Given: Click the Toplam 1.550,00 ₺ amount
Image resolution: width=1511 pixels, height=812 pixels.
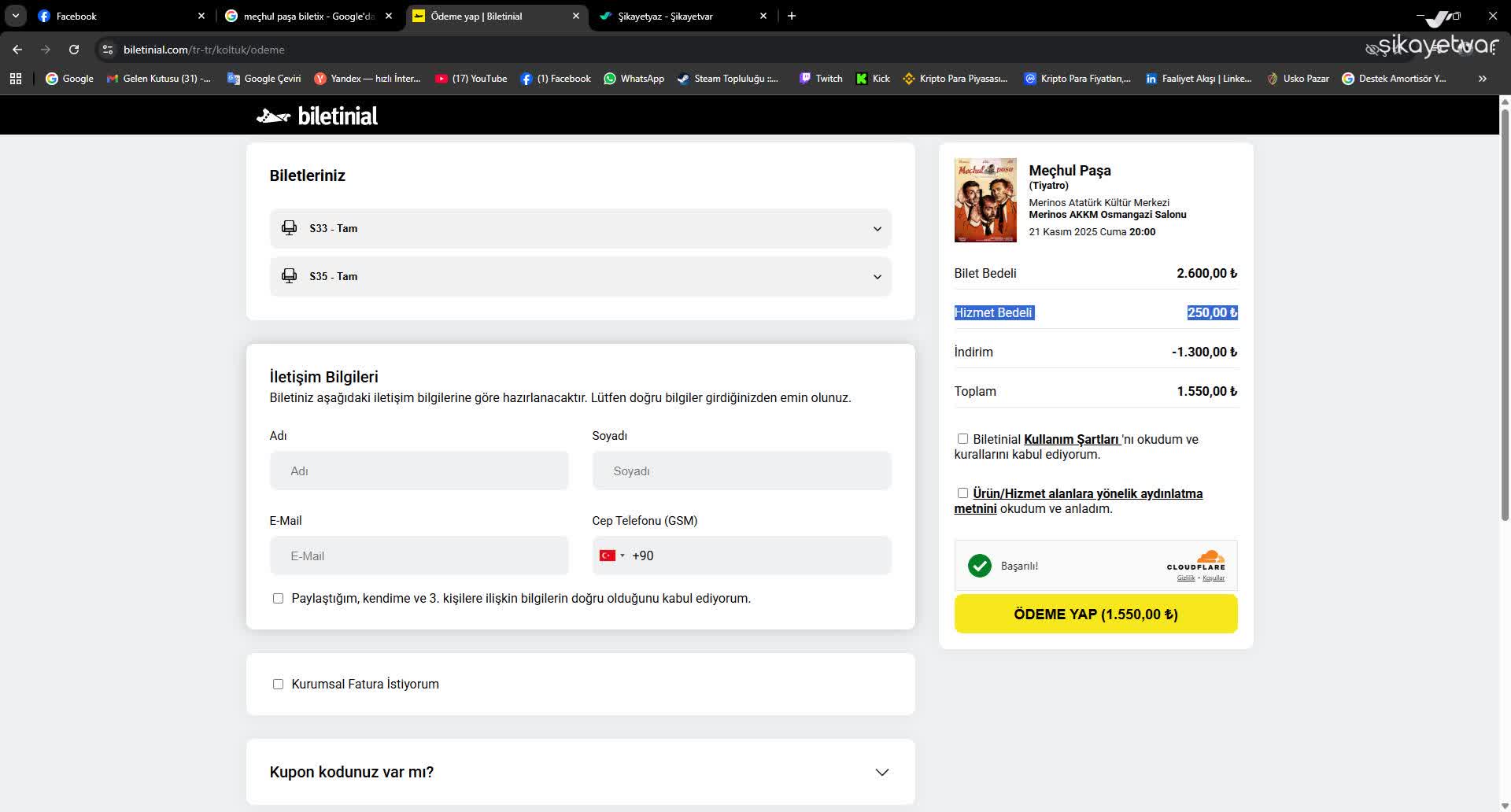Looking at the screenshot, I should pyautogui.click(x=1206, y=391).
